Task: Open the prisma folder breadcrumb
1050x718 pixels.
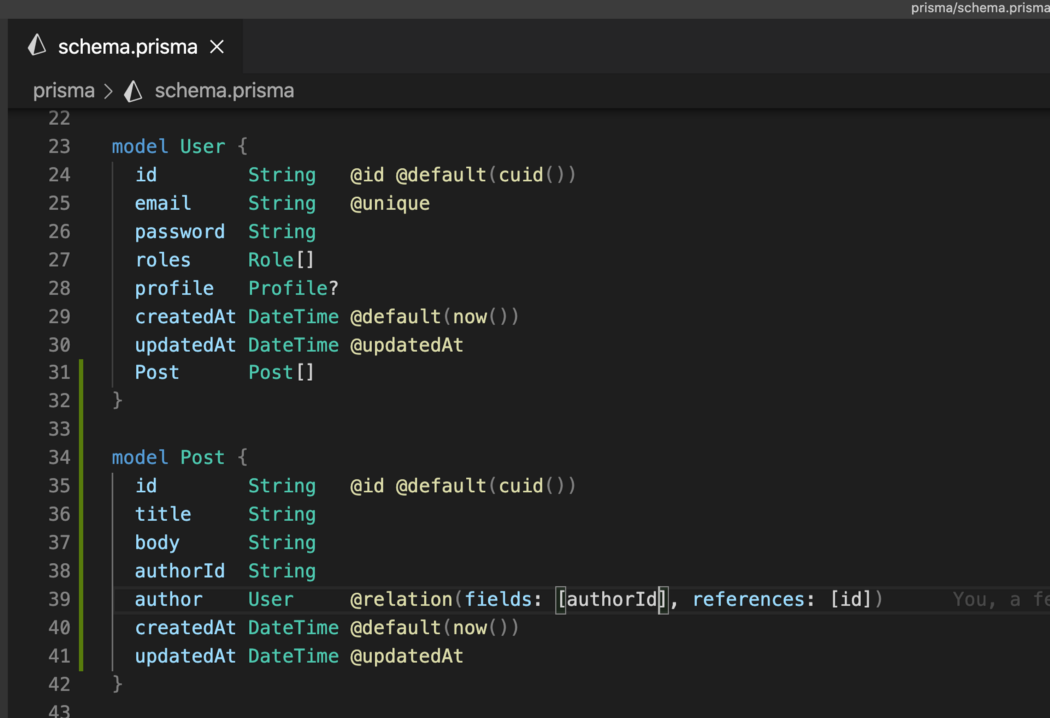Action: (x=64, y=90)
